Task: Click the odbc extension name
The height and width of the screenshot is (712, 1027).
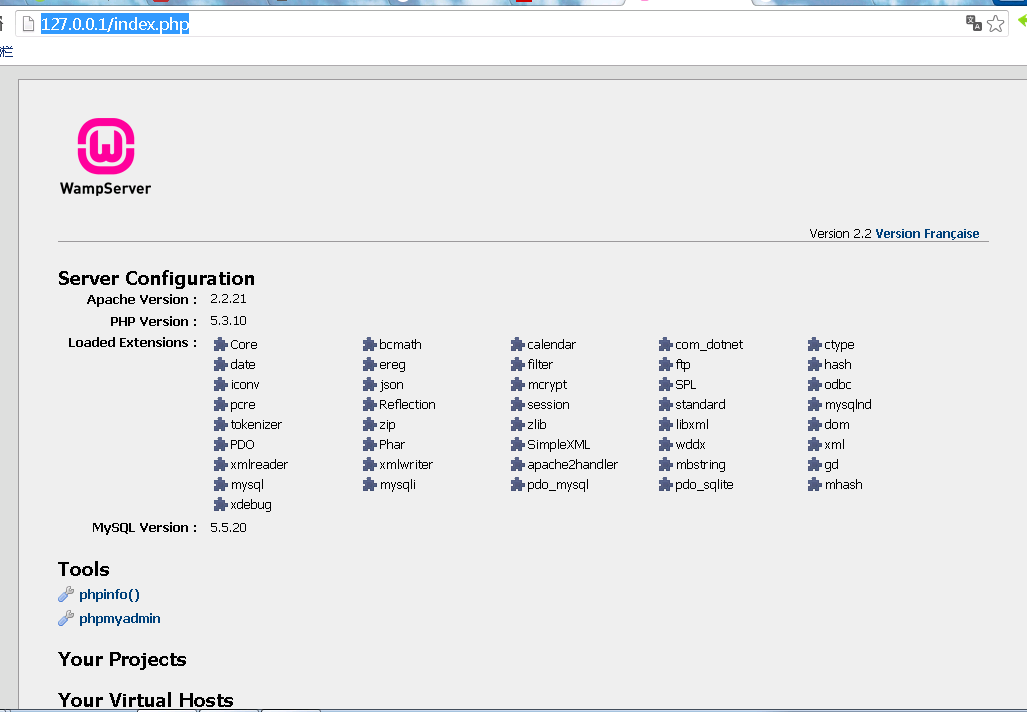Action: 838,384
